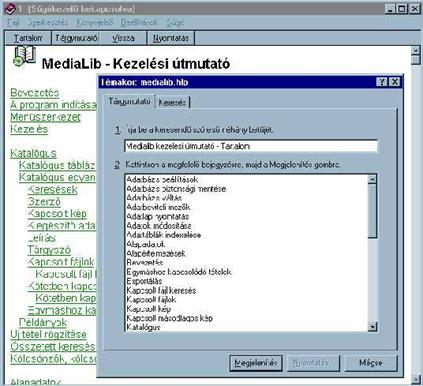This screenshot has width=423, height=386.
Task: Open the Fájl menu
Action: (x=13, y=23)
